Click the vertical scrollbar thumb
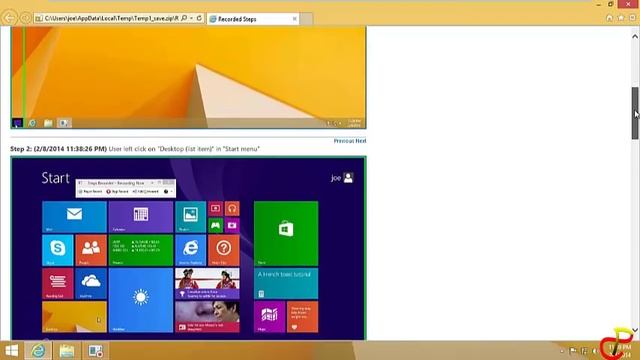The height and width of the screenshot is (360, 640). coord(635,113)
